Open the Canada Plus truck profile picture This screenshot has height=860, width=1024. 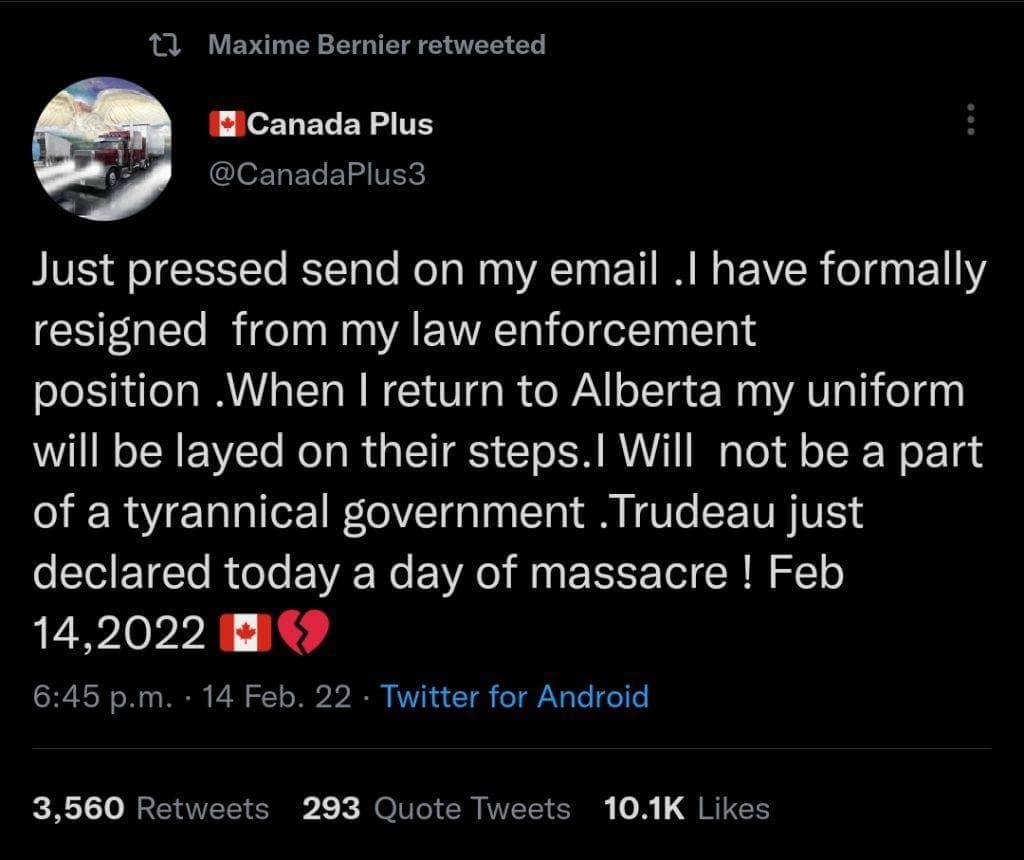point(104,148)
